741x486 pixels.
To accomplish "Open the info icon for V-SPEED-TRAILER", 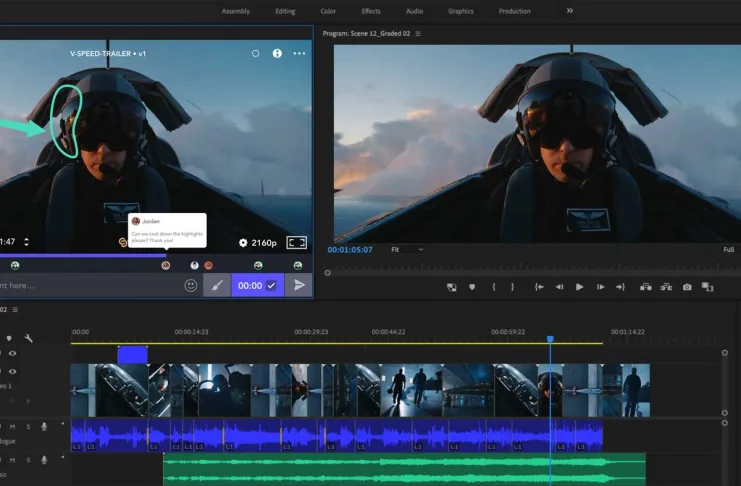I will (x=277, y=53).
